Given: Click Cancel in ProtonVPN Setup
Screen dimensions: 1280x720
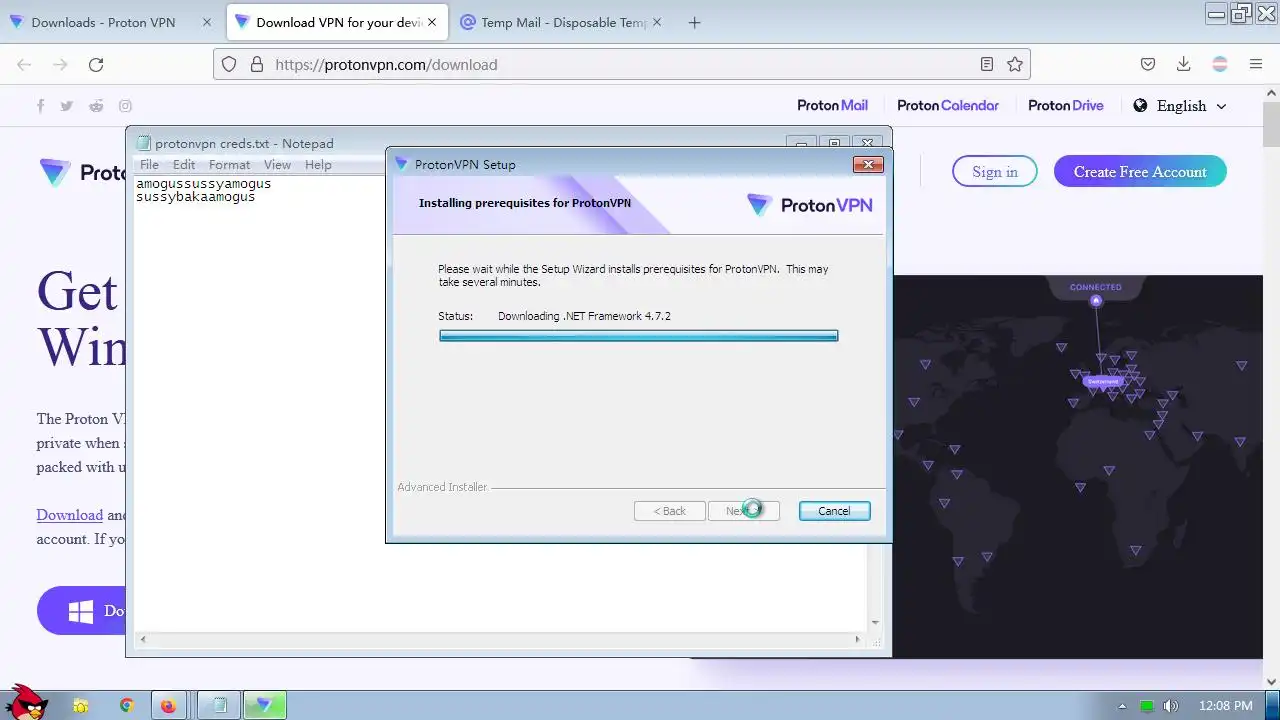Looking at the screenshot, I should (834, 511).
